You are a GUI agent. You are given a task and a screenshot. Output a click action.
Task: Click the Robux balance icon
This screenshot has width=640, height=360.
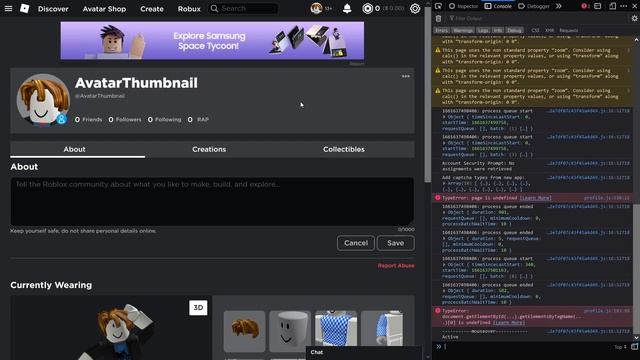(367, 8)
